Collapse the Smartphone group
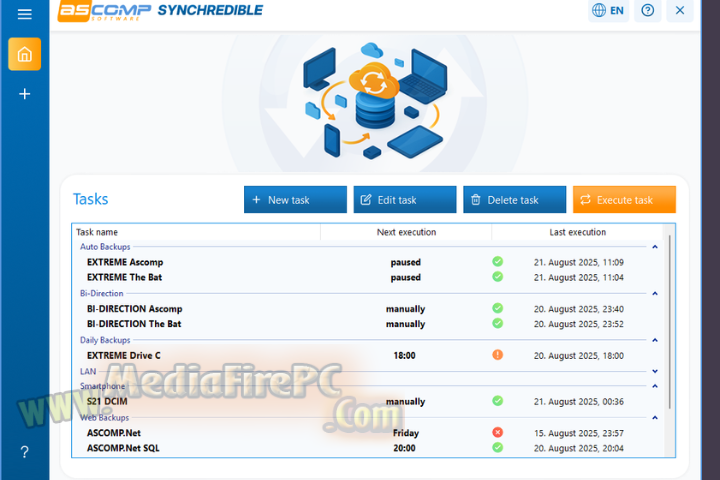Viewport: 720px width, 480px height. pos(655,386)
